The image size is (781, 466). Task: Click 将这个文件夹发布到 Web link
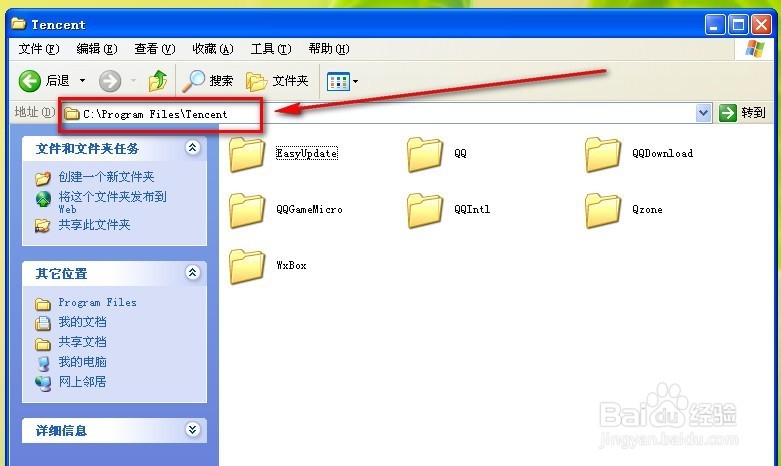coord(113,202)
